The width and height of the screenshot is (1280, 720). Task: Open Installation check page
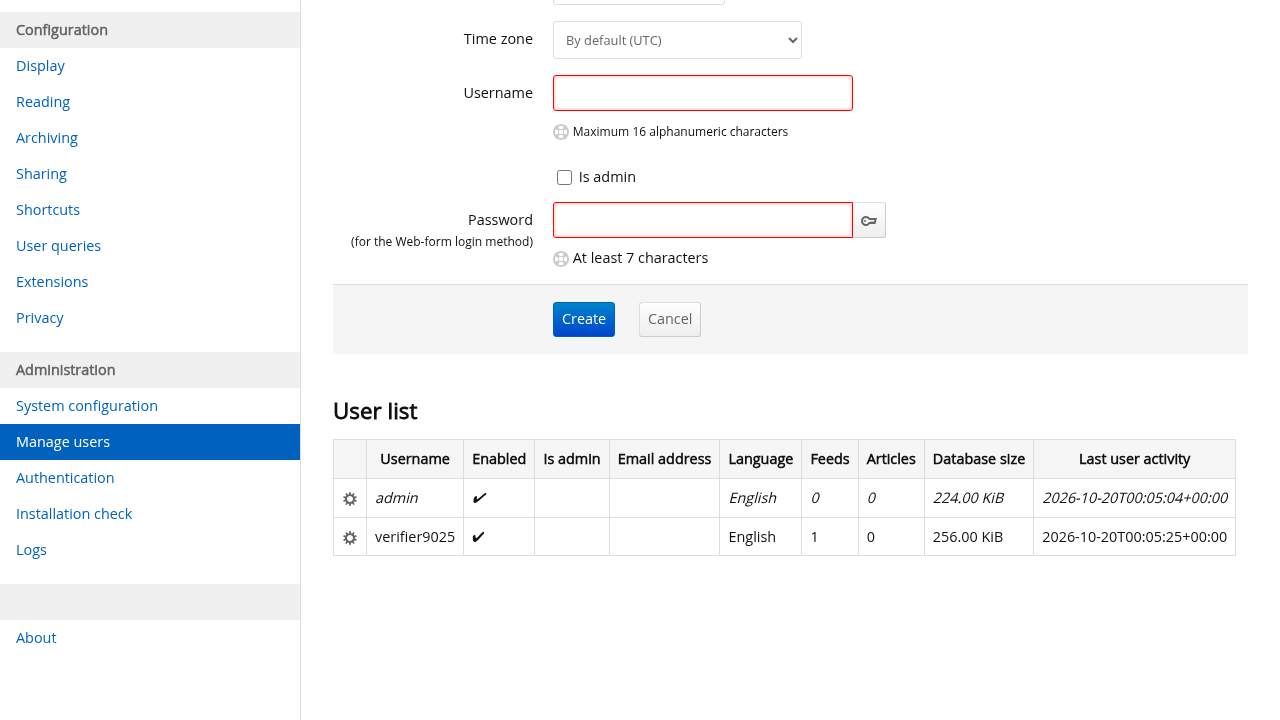coord(74,514)
